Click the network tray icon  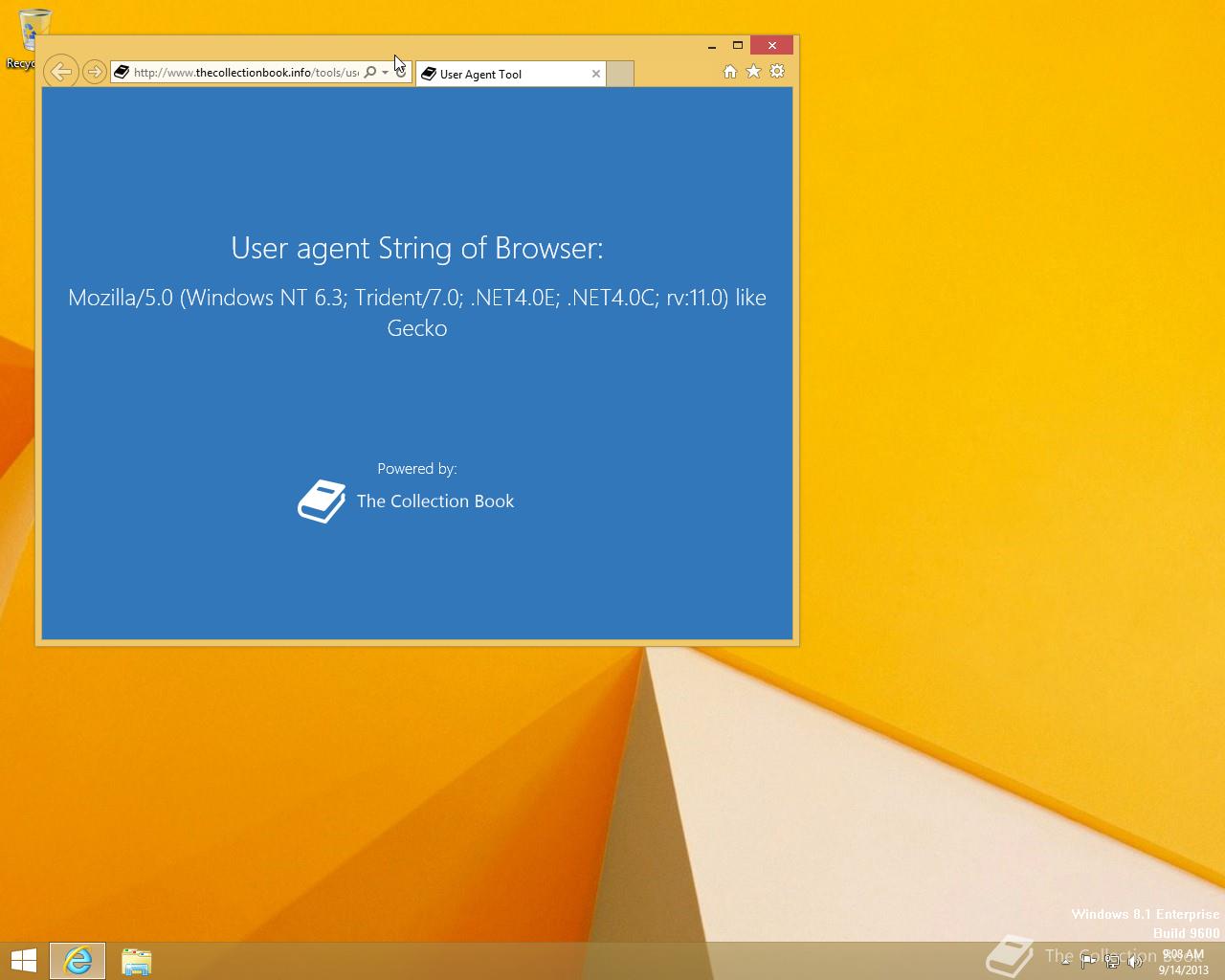(x=1112, y=962)
